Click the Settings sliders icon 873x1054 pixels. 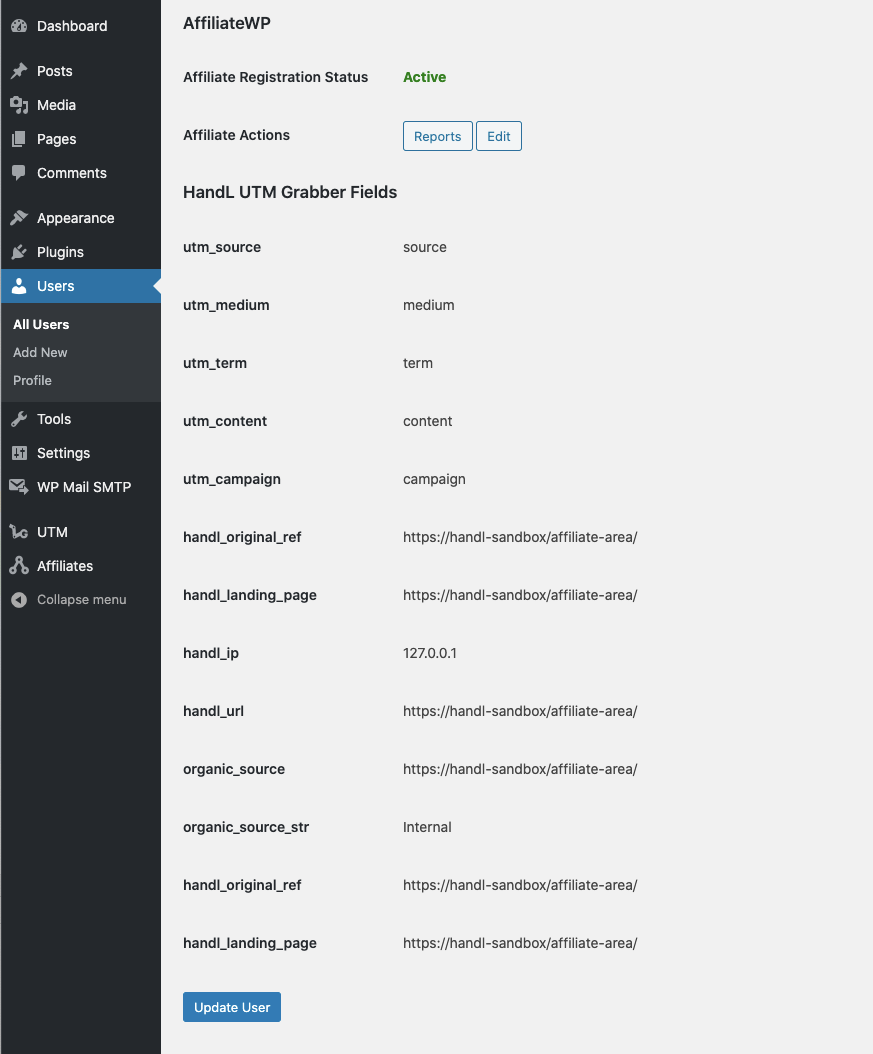tap(19, 453)
